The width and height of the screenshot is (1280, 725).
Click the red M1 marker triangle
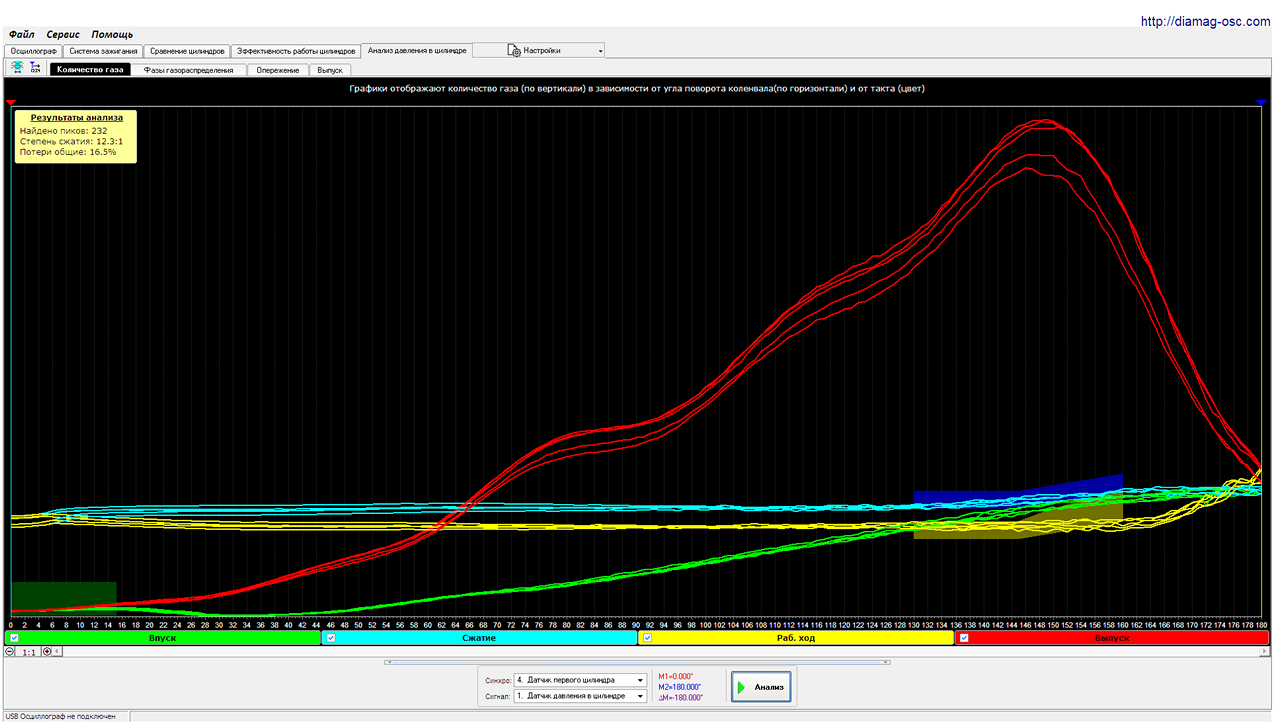click(x=11, y=102)
